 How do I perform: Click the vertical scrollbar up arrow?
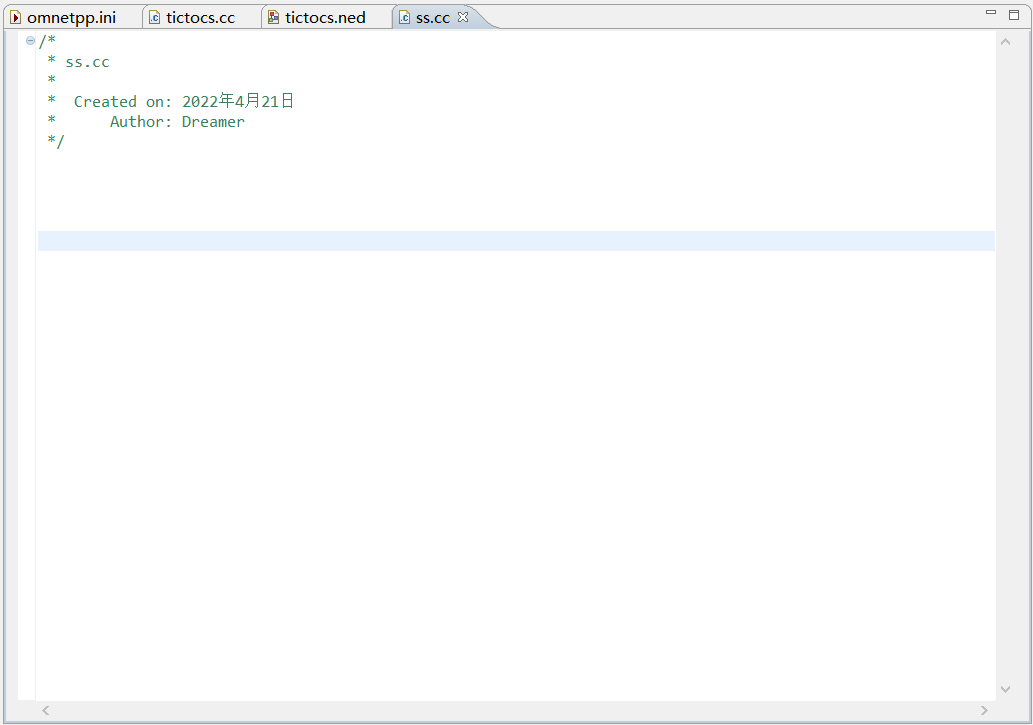pos(1005,42)
